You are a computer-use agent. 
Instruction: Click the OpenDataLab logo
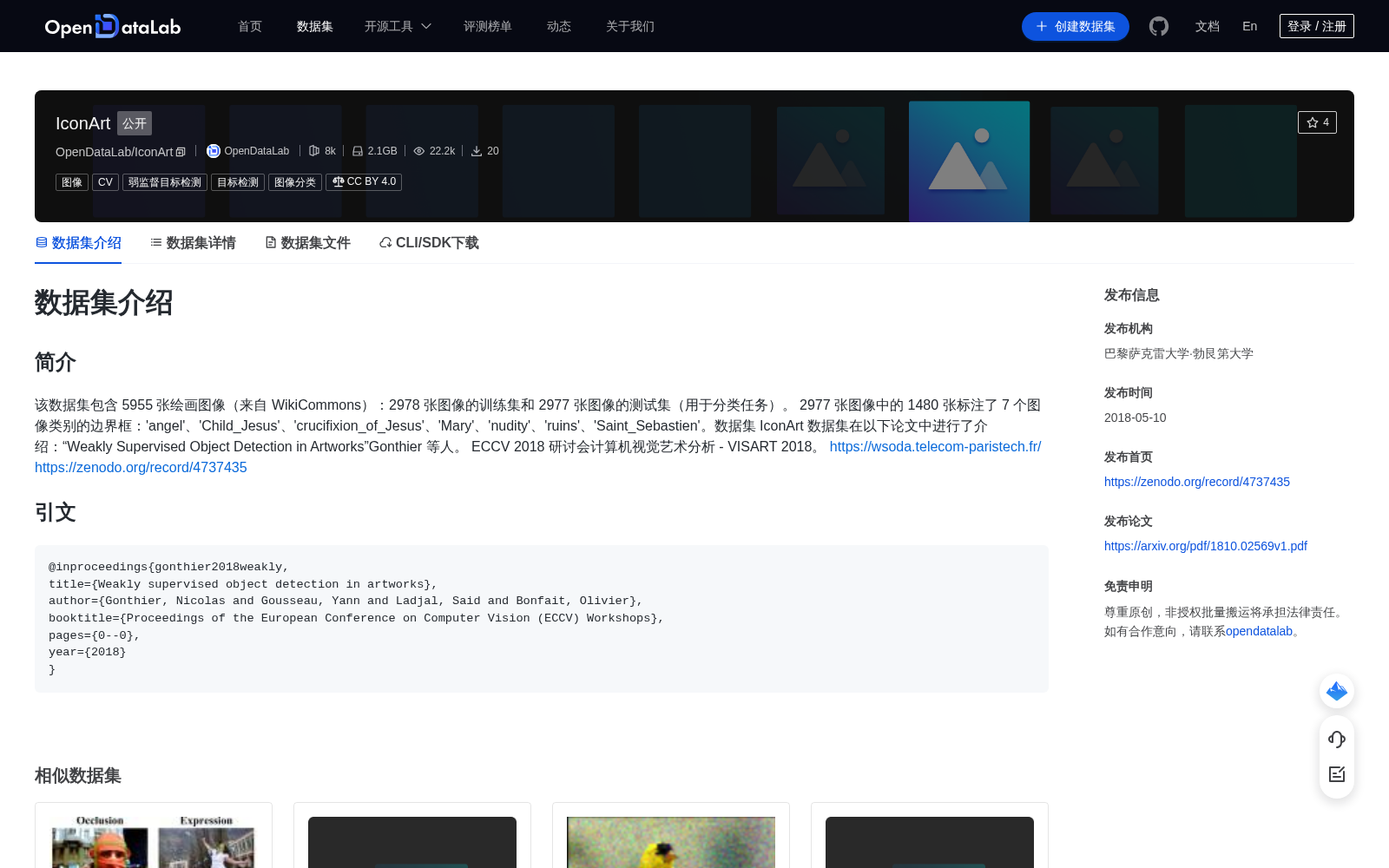click(113, 26)
